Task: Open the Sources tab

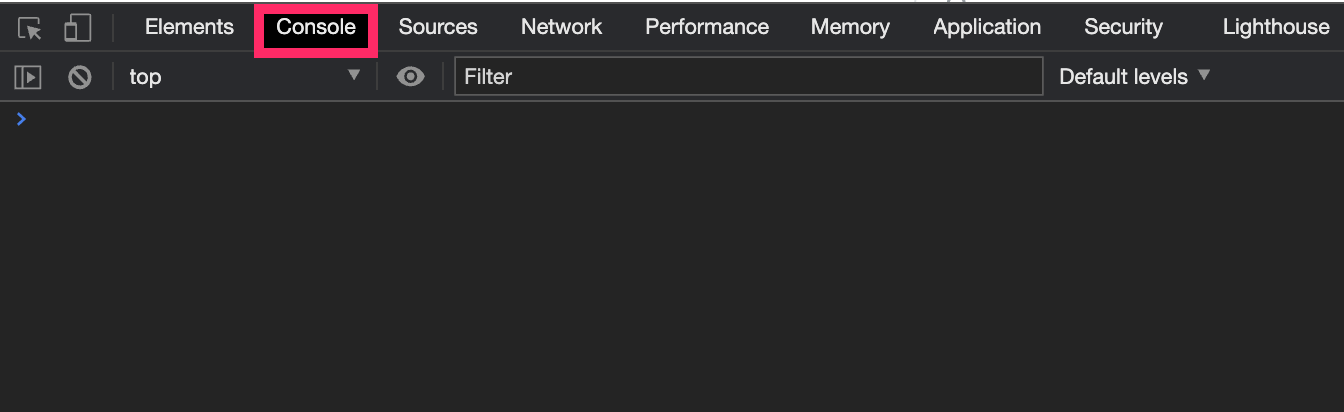Action: (x=438, y=27)
